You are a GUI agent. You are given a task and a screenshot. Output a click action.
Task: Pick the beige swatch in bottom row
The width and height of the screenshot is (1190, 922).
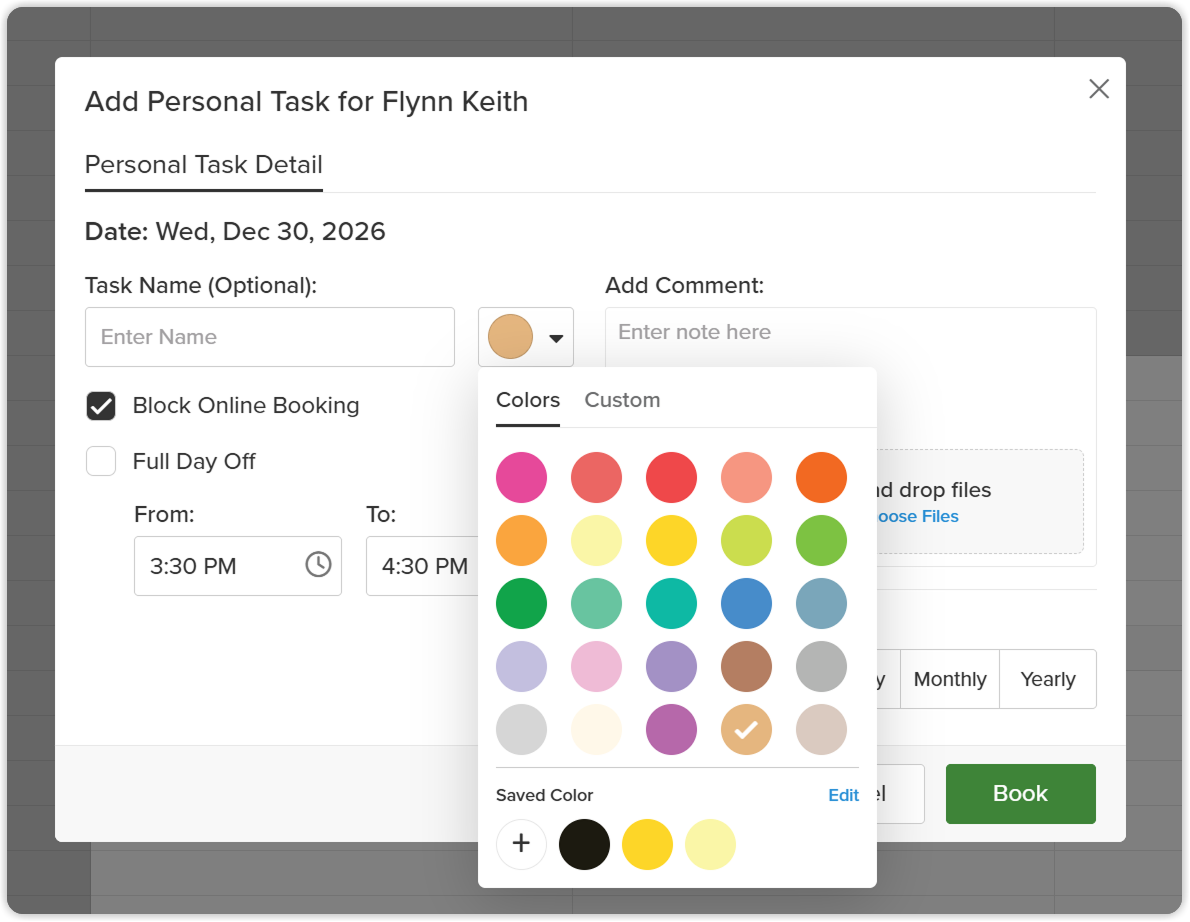pyautogui.click(x=821, y=729)
